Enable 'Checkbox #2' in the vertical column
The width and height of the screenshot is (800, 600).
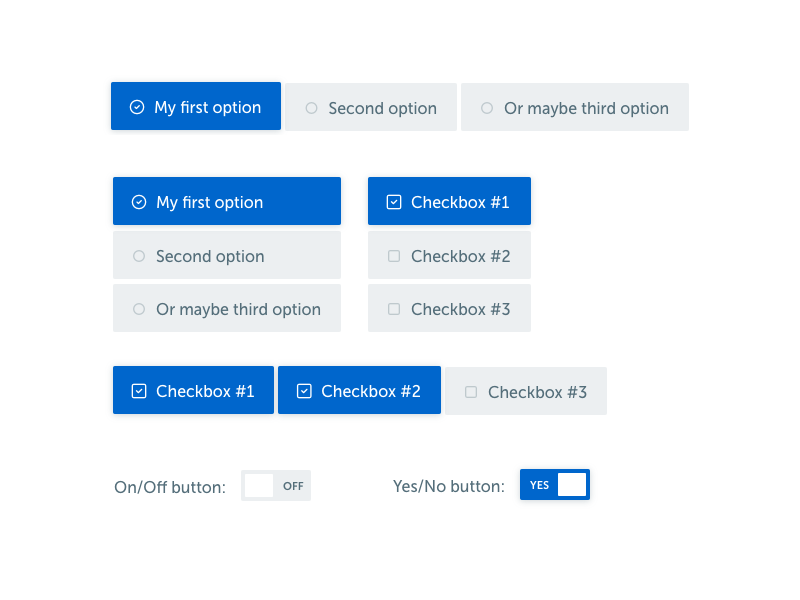449,256
